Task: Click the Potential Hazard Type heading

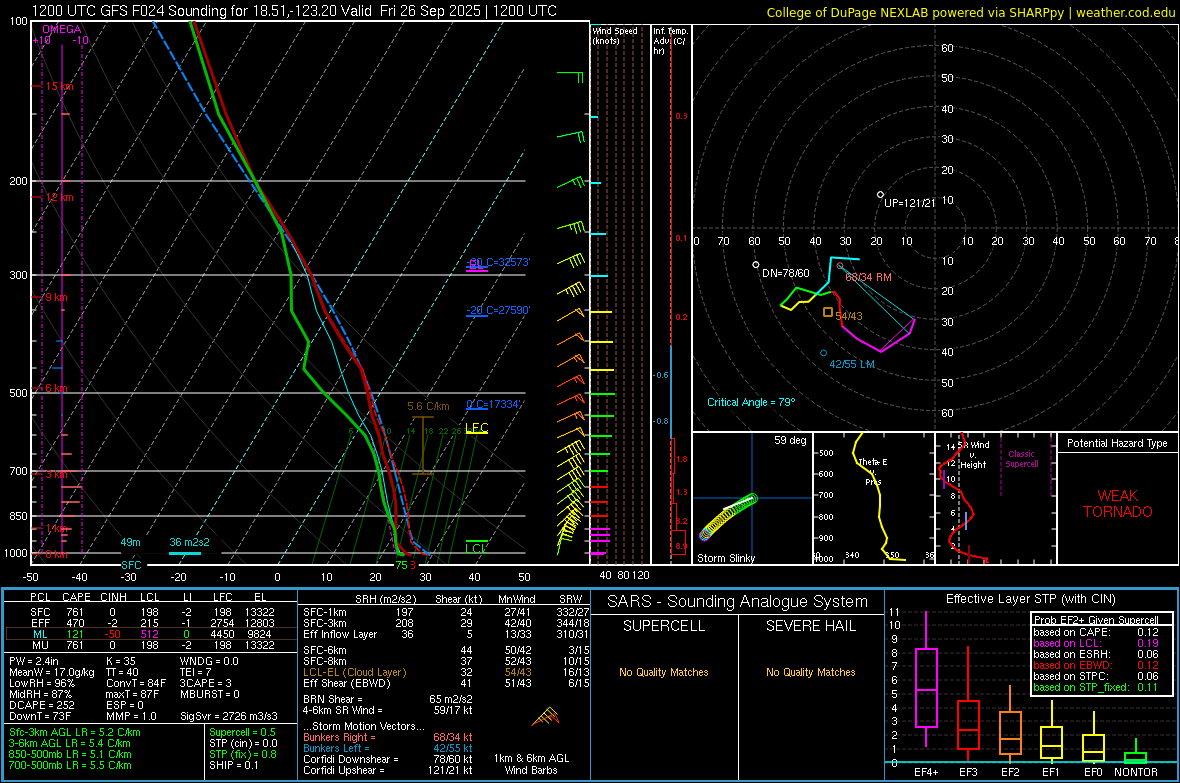Action: [x=1117, y=443]
